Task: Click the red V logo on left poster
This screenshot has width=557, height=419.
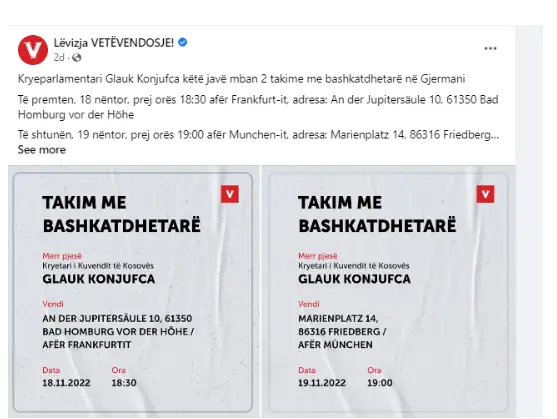Action: pyautogui.click(x=229, y=194)
